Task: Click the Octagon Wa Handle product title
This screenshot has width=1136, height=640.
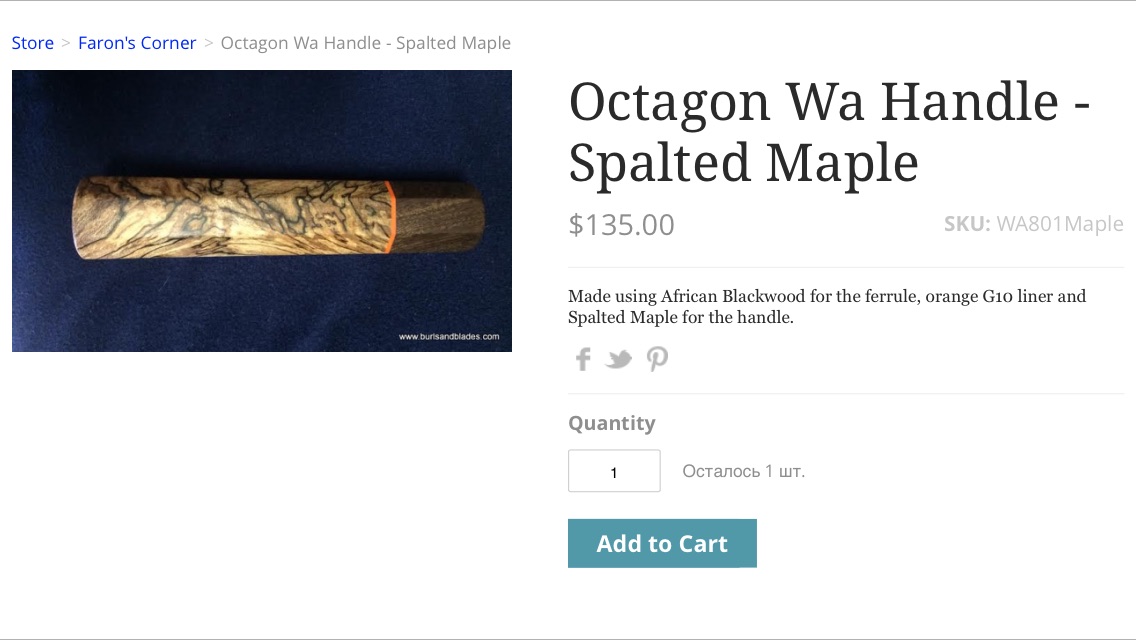Action: (829, 132)
